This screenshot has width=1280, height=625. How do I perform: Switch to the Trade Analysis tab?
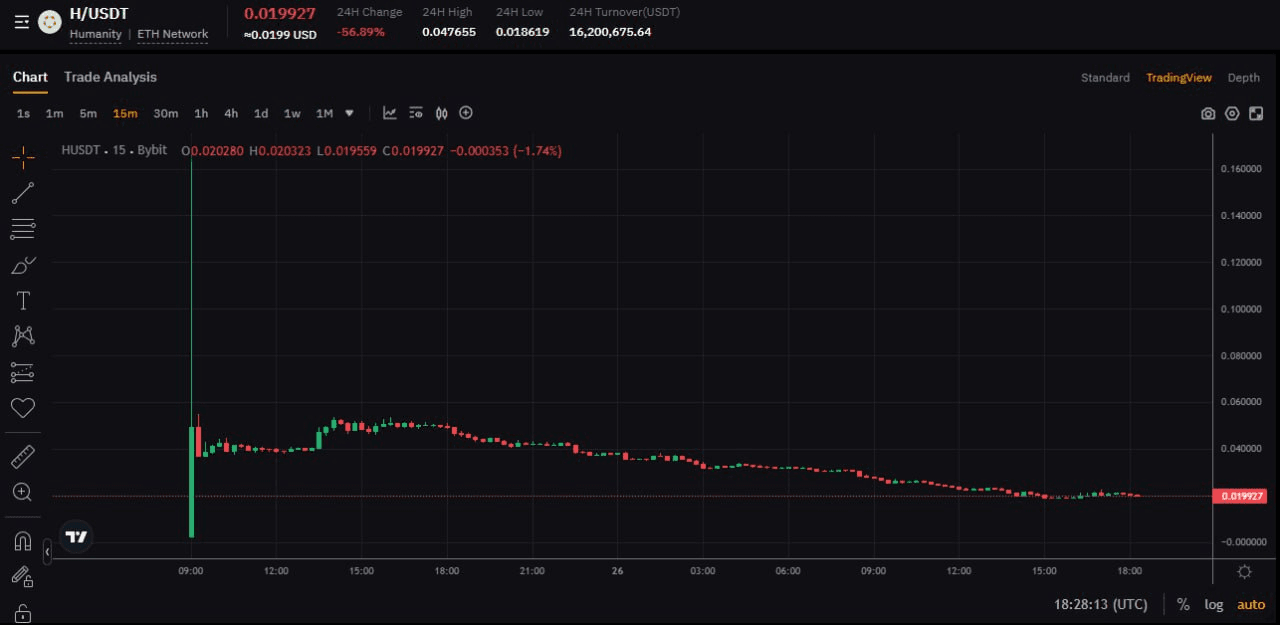pyautogui.click(x=110, y=77)
